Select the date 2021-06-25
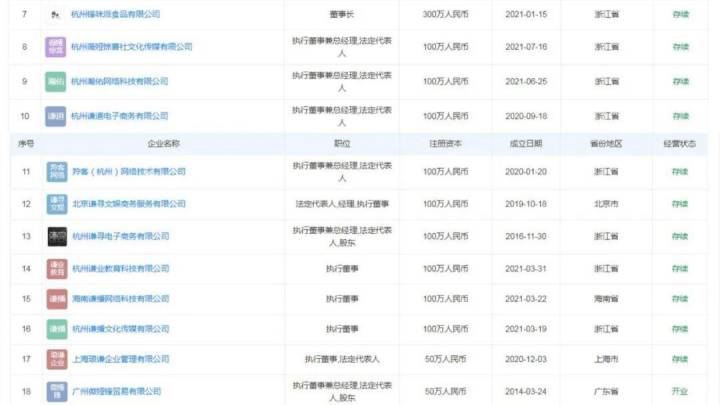The width and height of the screenshot is (720, 405). 526,81
